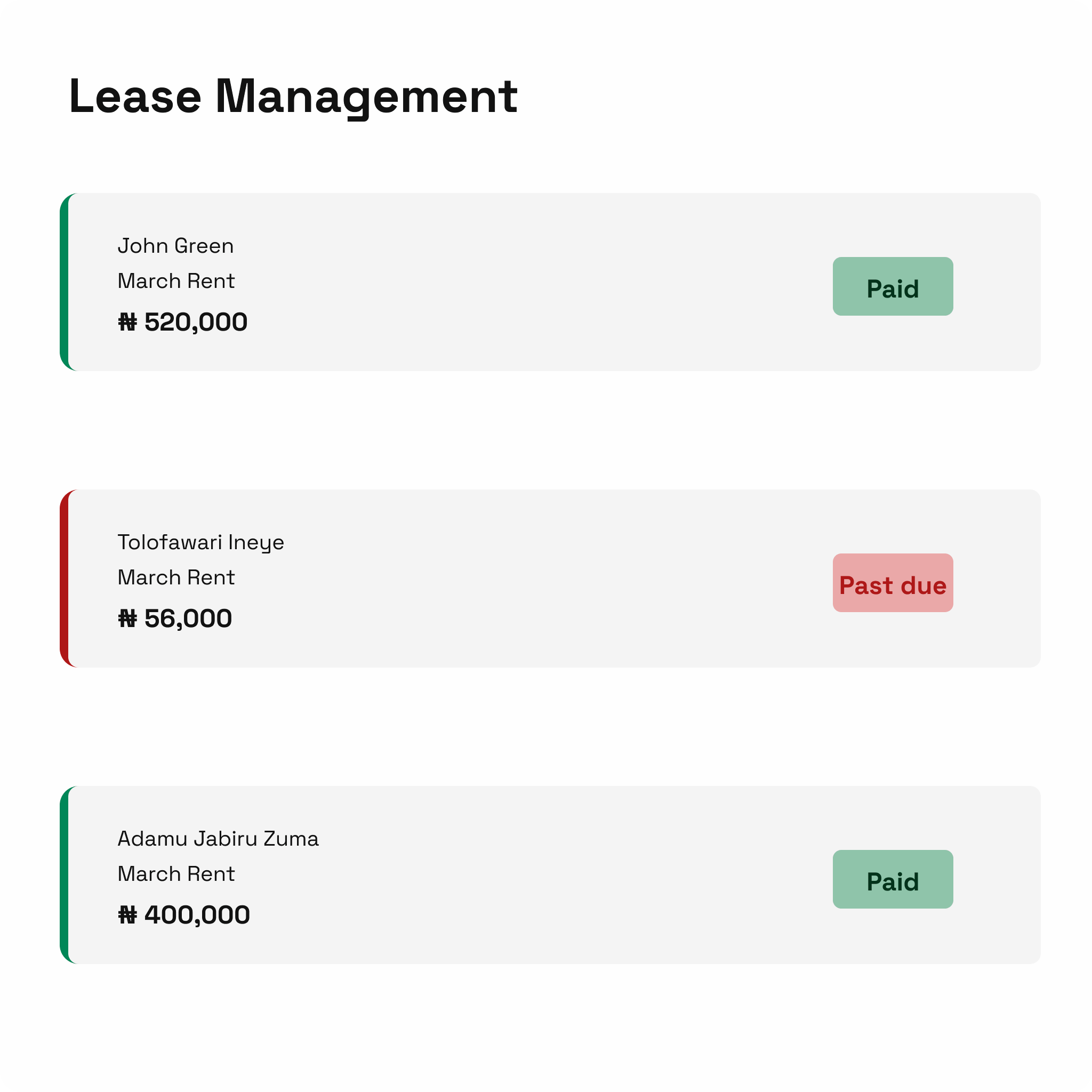Click the Lease Management heading
1092x1092 pixels.
tap(293, 97)
